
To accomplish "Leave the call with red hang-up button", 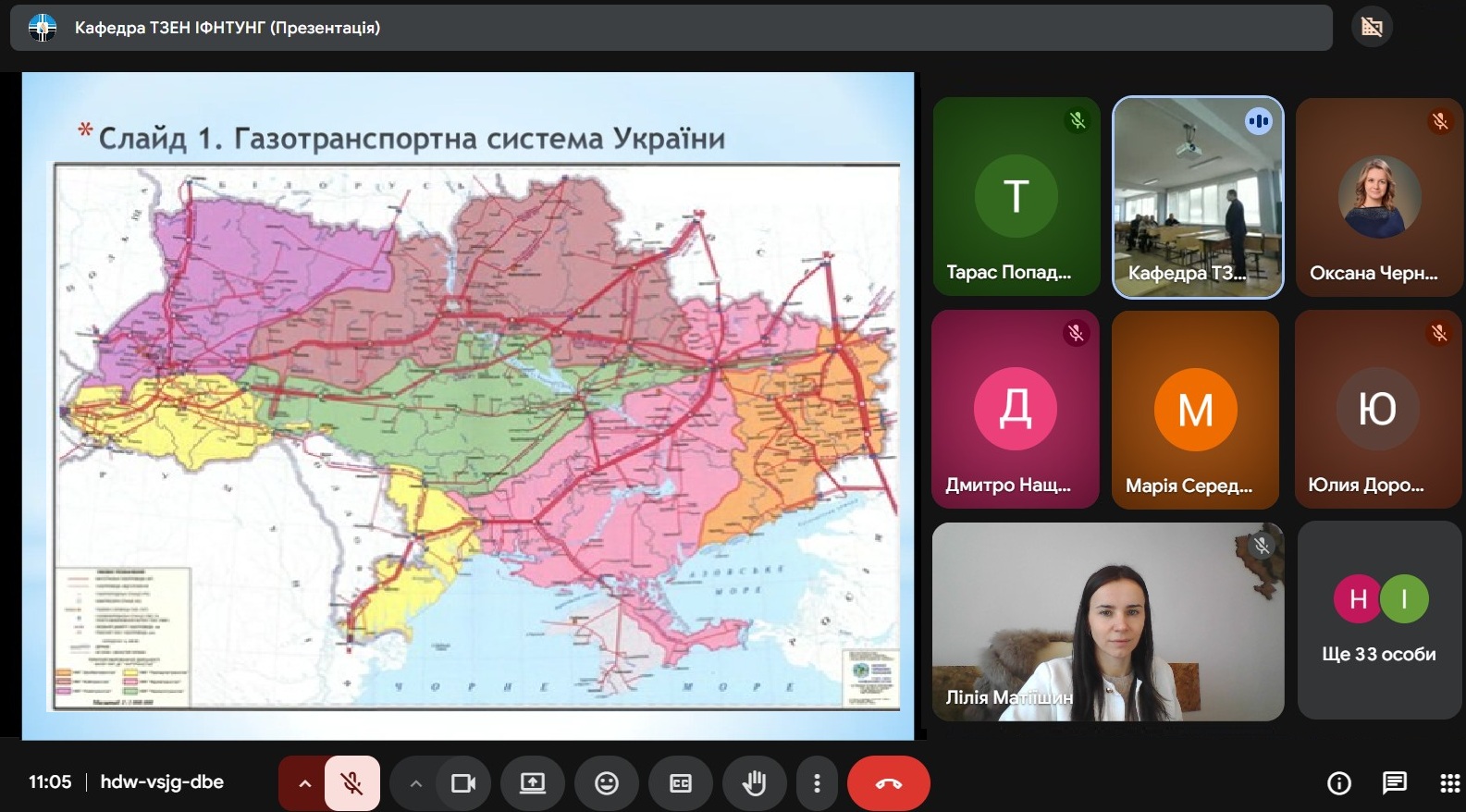I will tap(889, 783).
